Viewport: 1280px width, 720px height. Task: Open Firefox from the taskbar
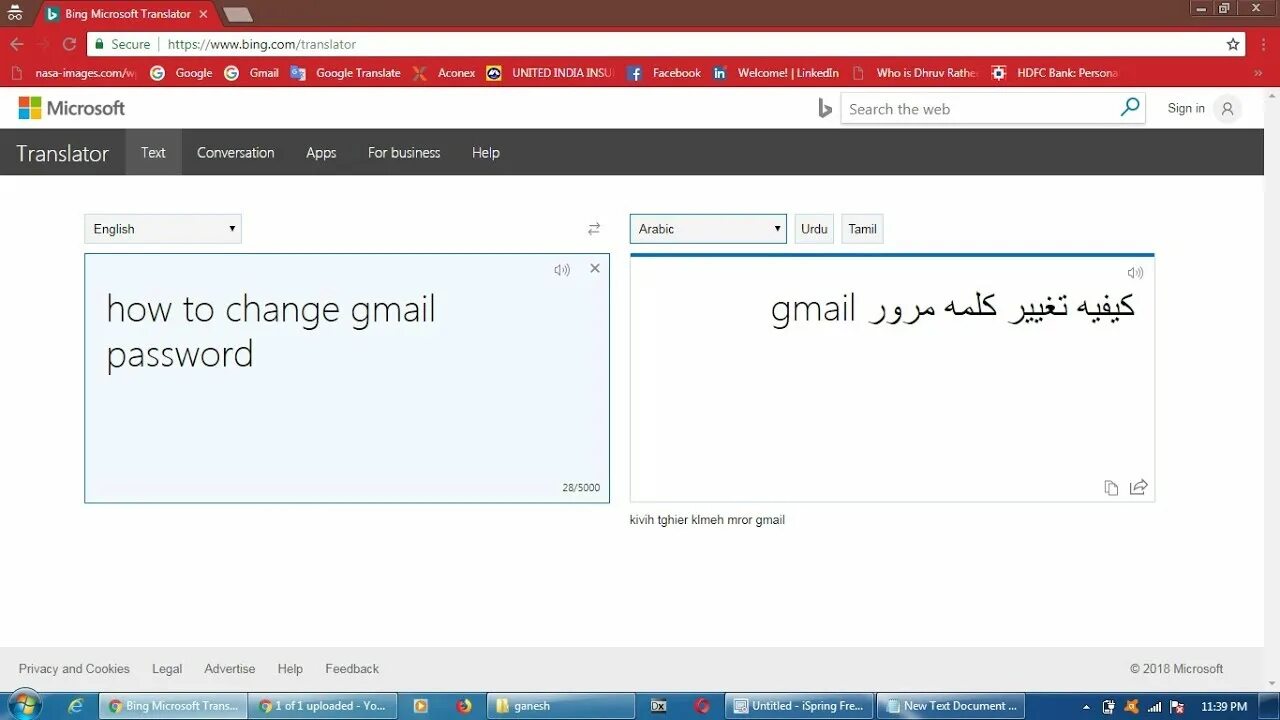pos(464,706)
